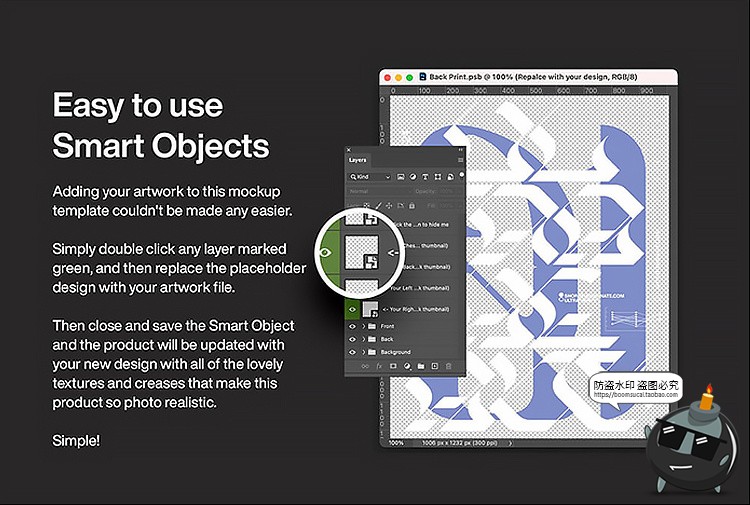Create a new group with folder icon

pyautogui.click(x=420, y=366)
